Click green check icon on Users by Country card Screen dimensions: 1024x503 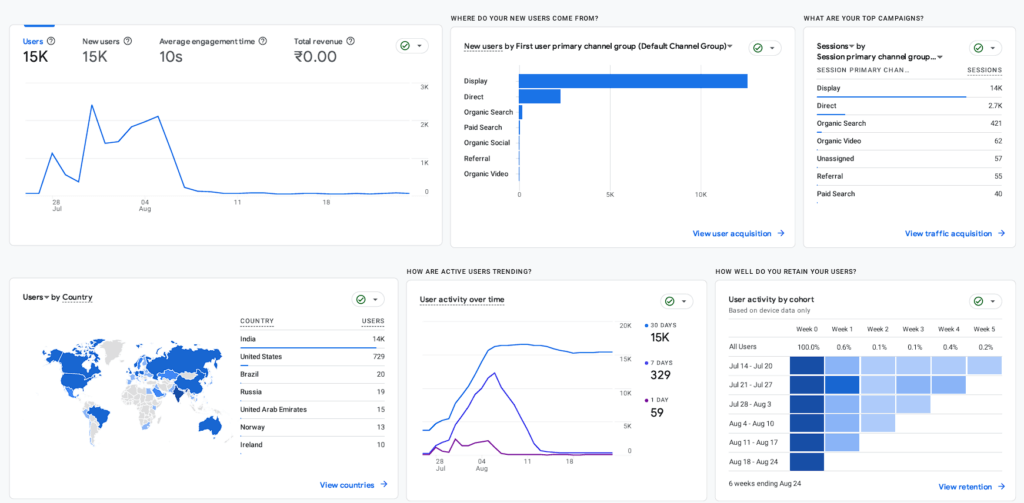pyautogui.click(x=360, y=300)
